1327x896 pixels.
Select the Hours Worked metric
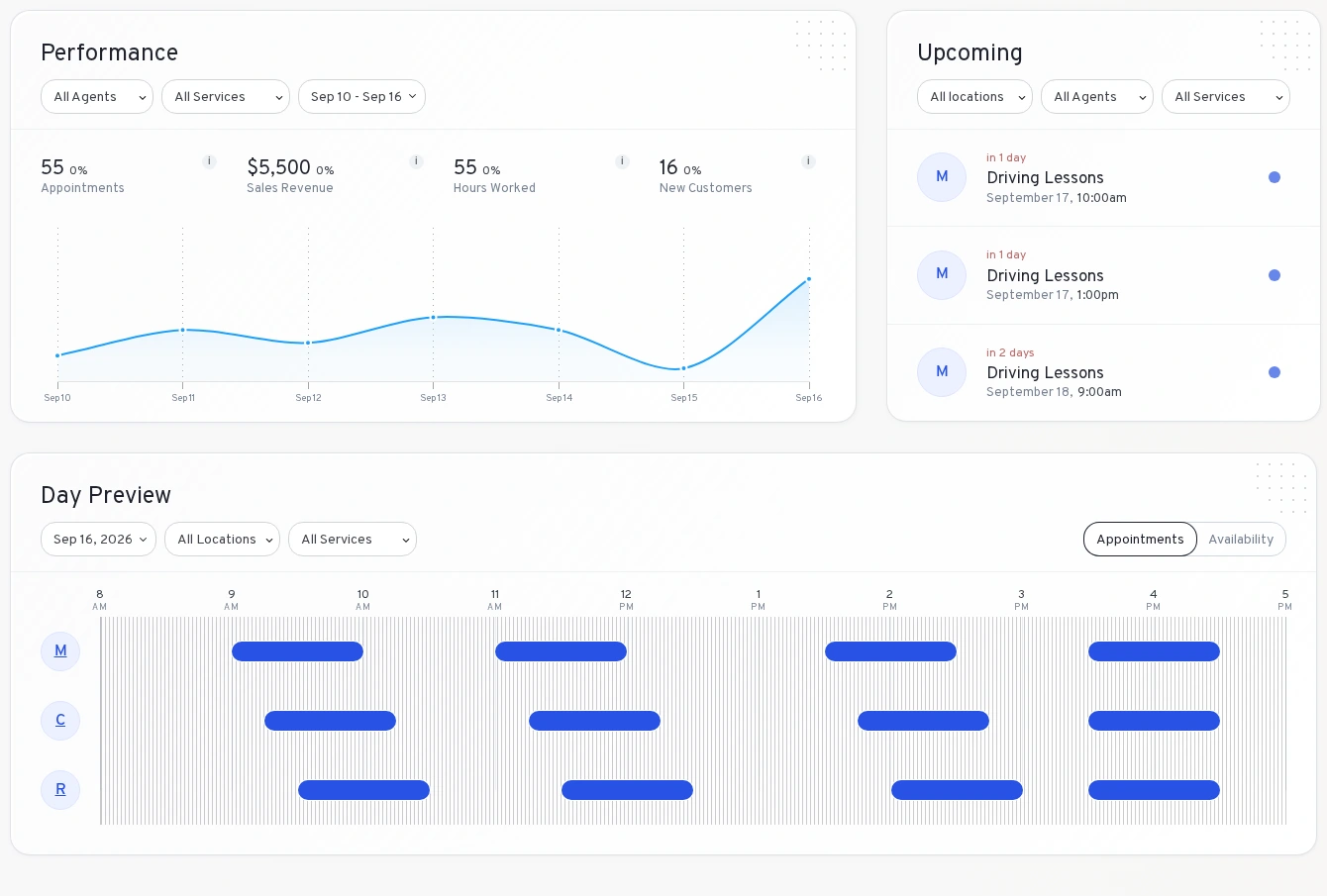tap(542, 175)
